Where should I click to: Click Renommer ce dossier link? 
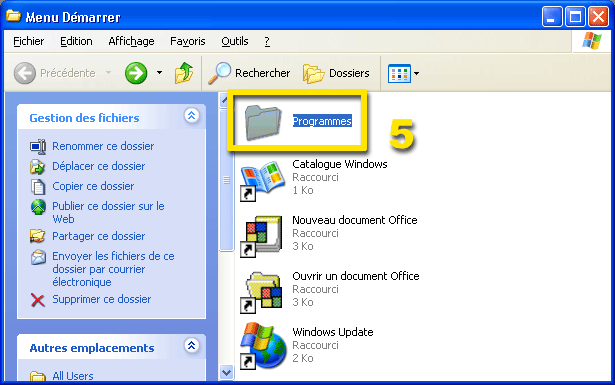pyautogui.click(x=103, y=146)
